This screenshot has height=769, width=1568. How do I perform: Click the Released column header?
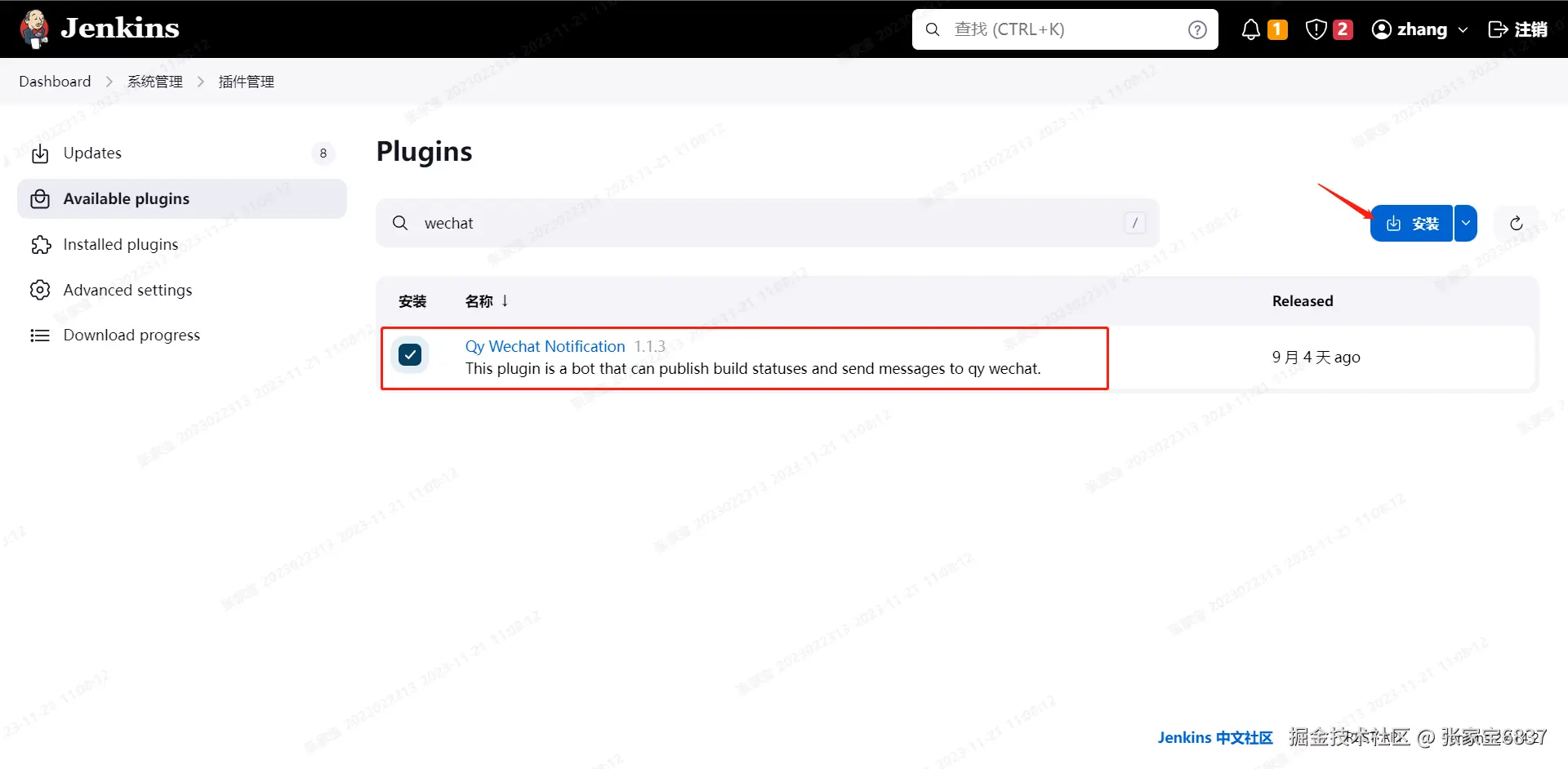click(1303, 301)
